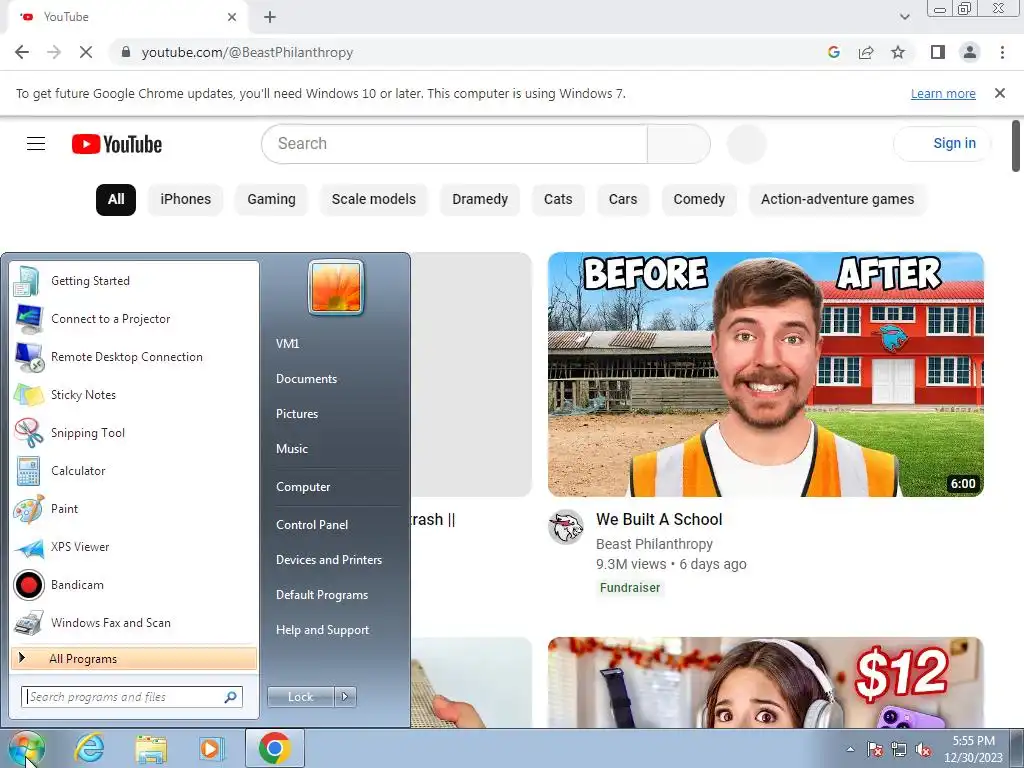Click the user account picture
Screen dimensions: 1024x768
click(336, 287)
